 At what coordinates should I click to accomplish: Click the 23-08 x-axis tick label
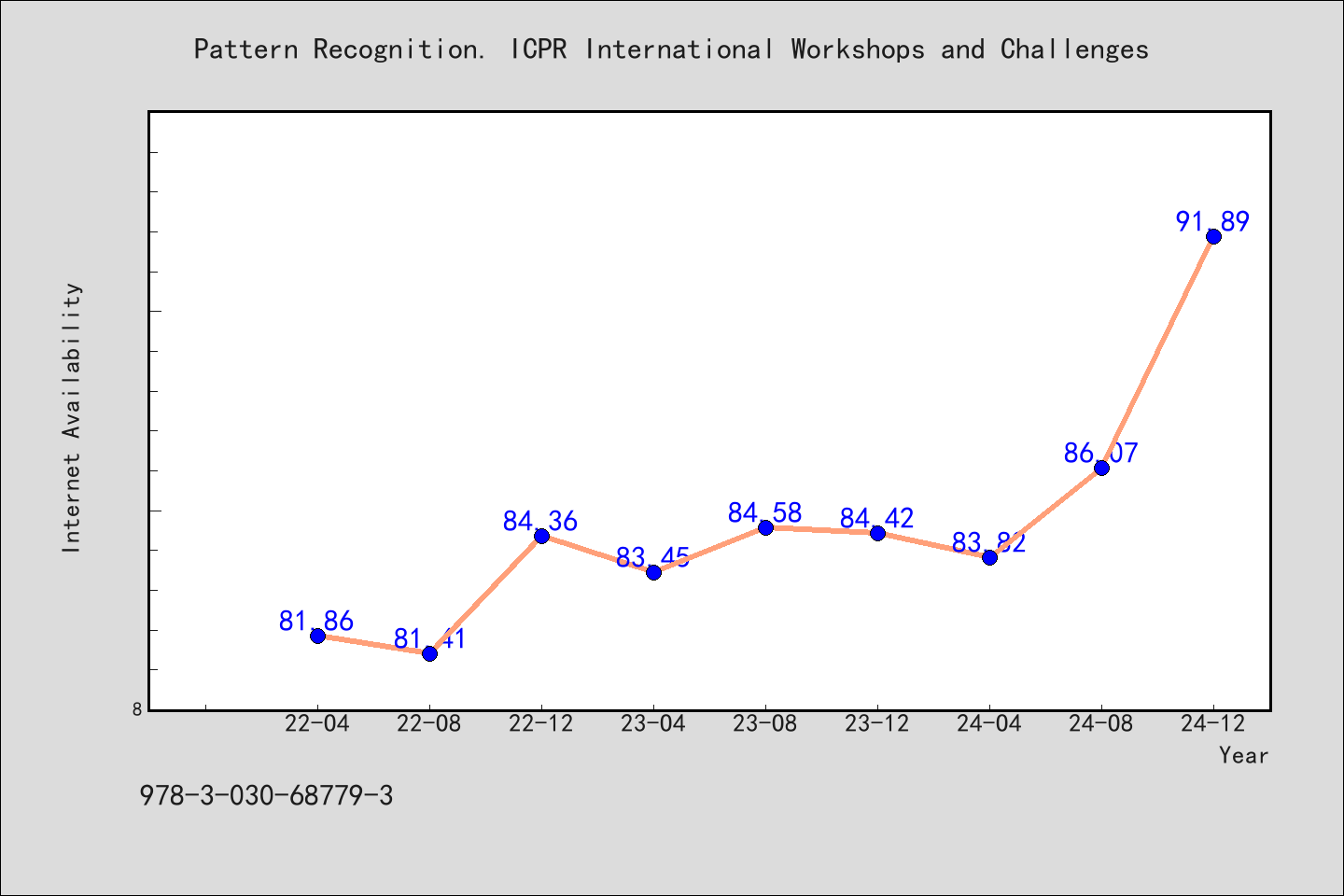765,724
